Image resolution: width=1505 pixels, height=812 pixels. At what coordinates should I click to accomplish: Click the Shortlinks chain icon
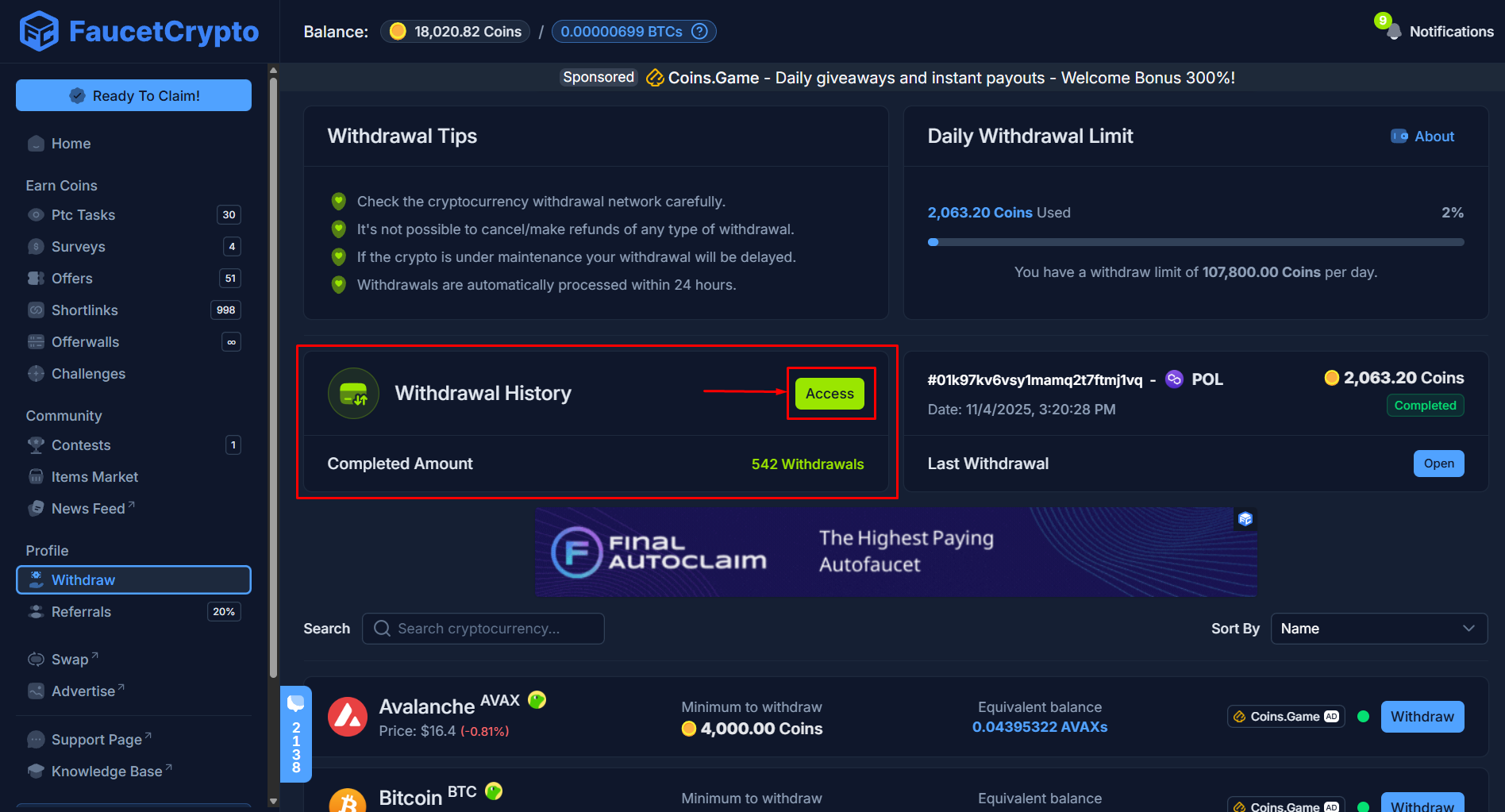click(x=36, y=310)
